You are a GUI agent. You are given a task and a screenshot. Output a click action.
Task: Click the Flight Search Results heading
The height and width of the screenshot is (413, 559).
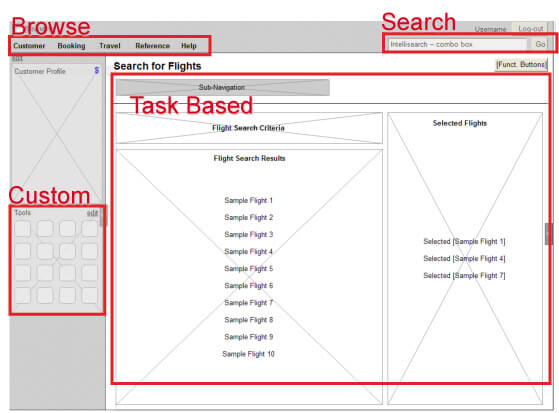249,158
